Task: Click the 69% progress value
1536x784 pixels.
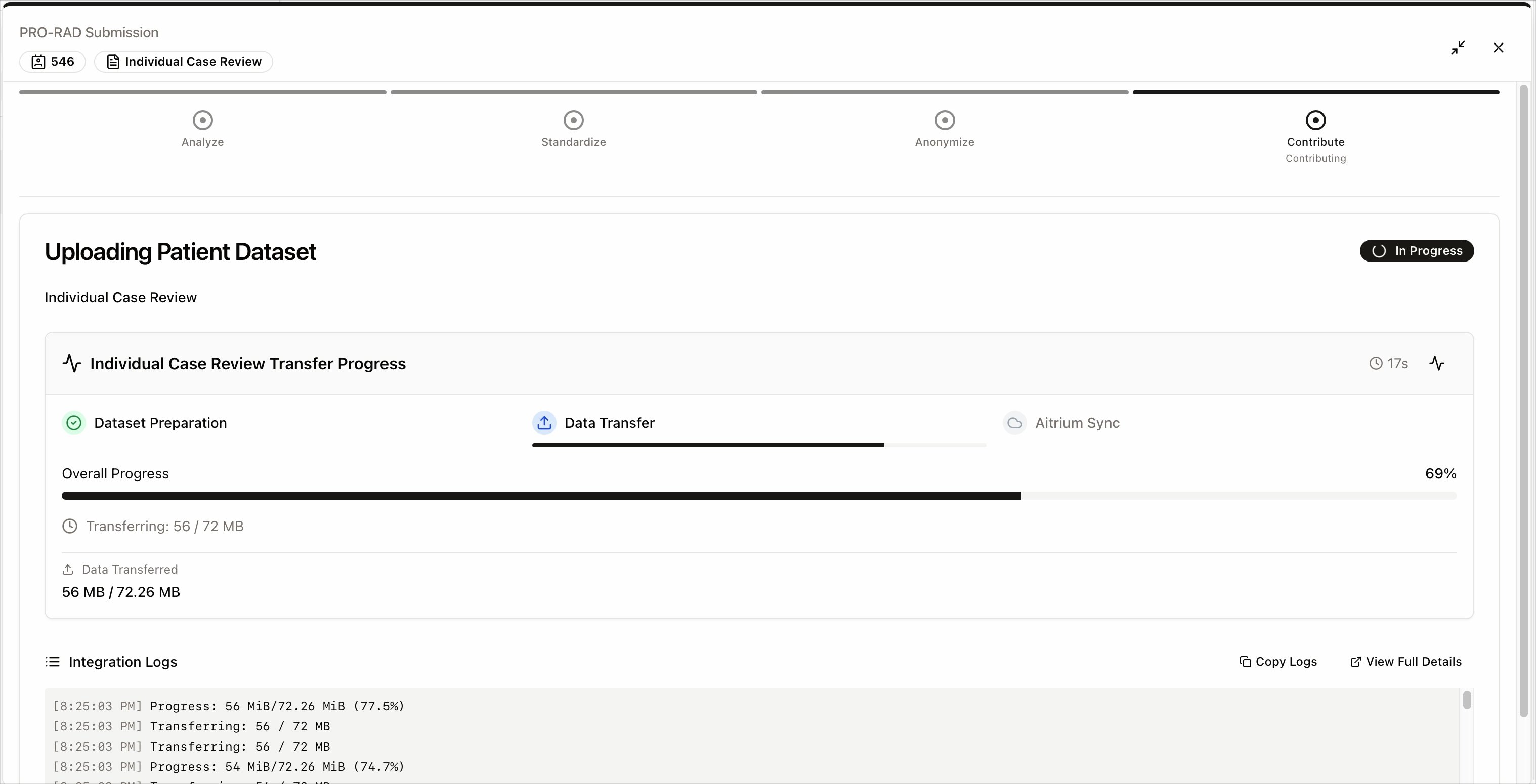Action: pyautogui.click(x=1440, y=474)
